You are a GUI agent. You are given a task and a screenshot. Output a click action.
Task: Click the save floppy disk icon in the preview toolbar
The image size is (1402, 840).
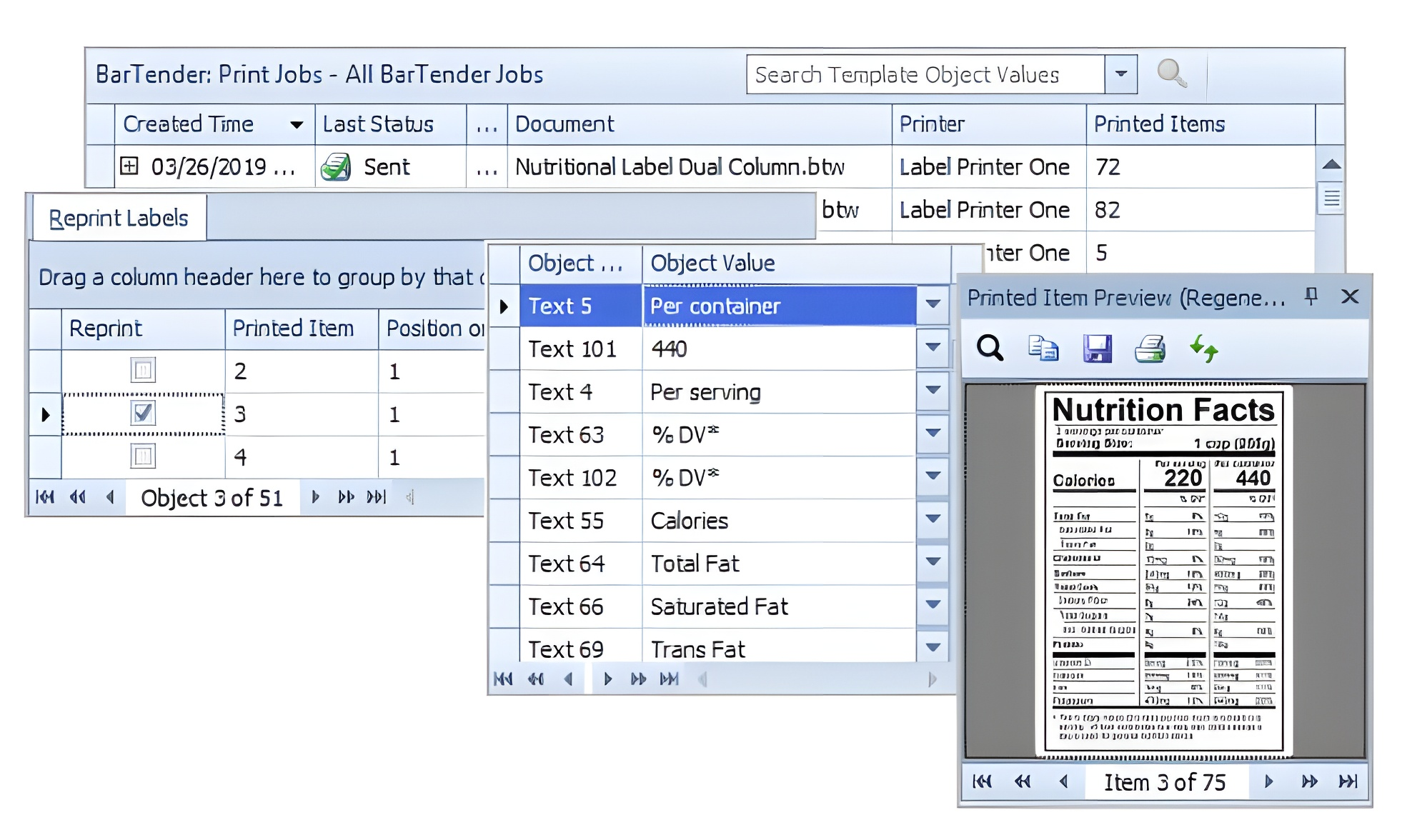[x=1097, y=349]
